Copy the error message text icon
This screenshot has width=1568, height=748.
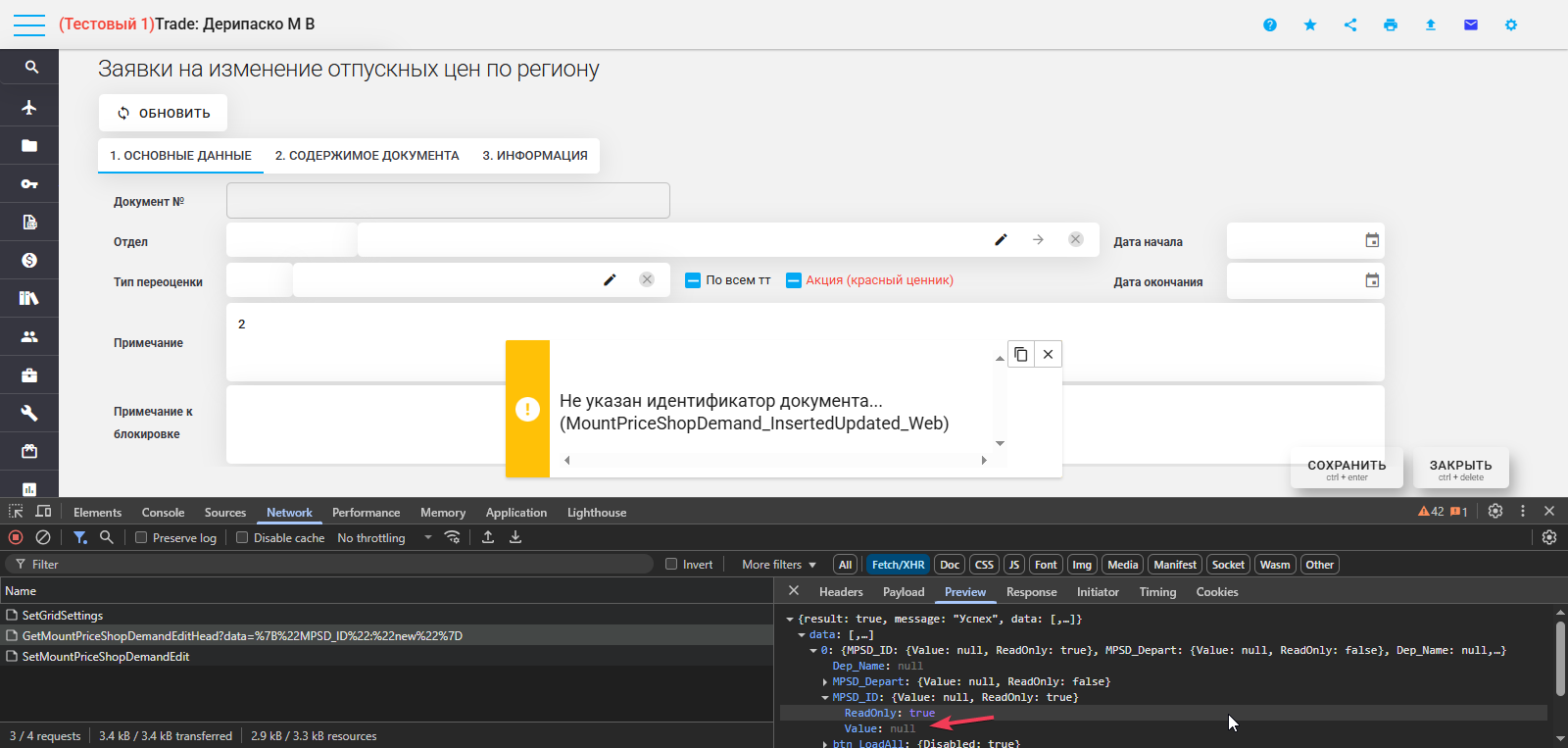[x=1021, y=354]
